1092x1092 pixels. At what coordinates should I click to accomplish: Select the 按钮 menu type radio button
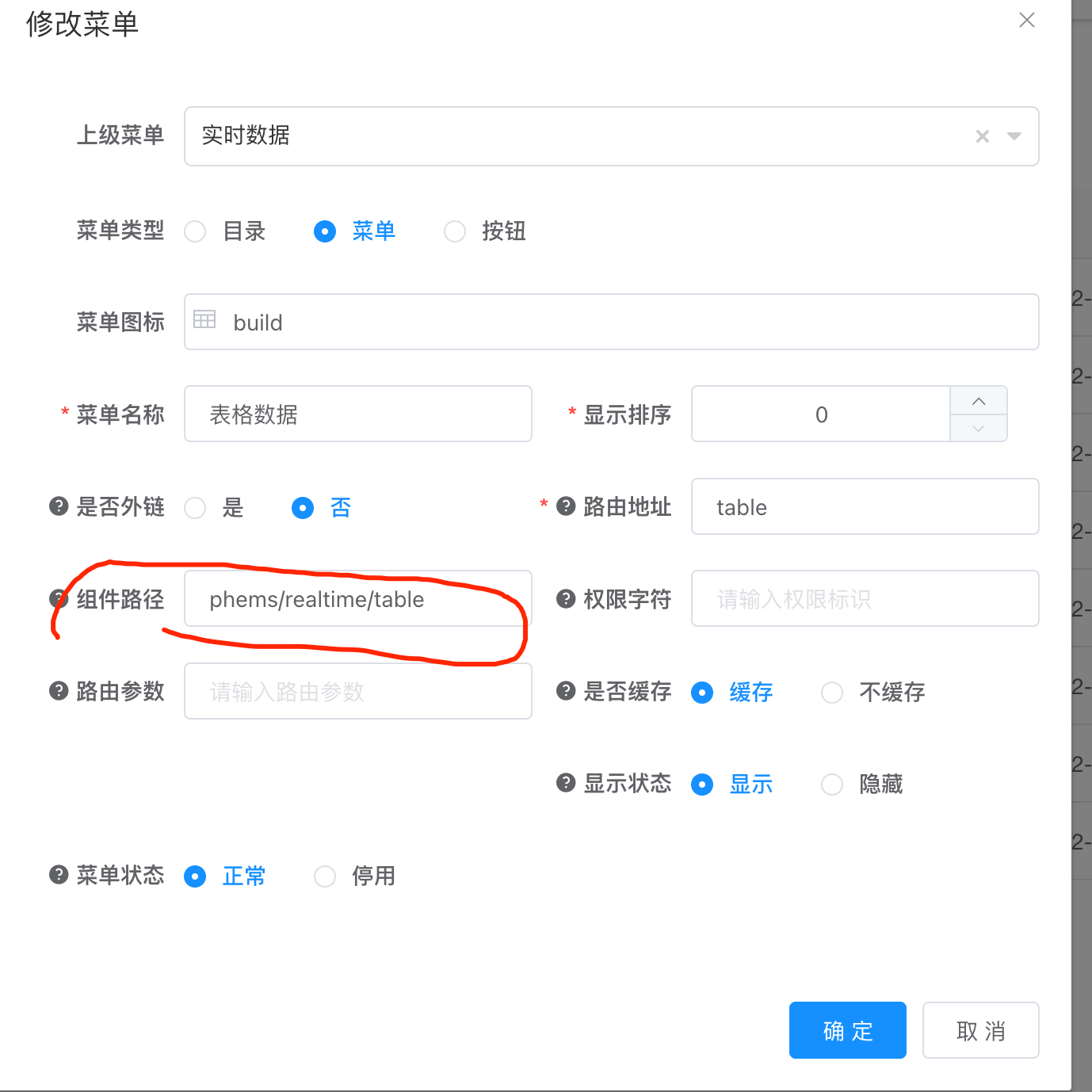[x=455, y=231]
